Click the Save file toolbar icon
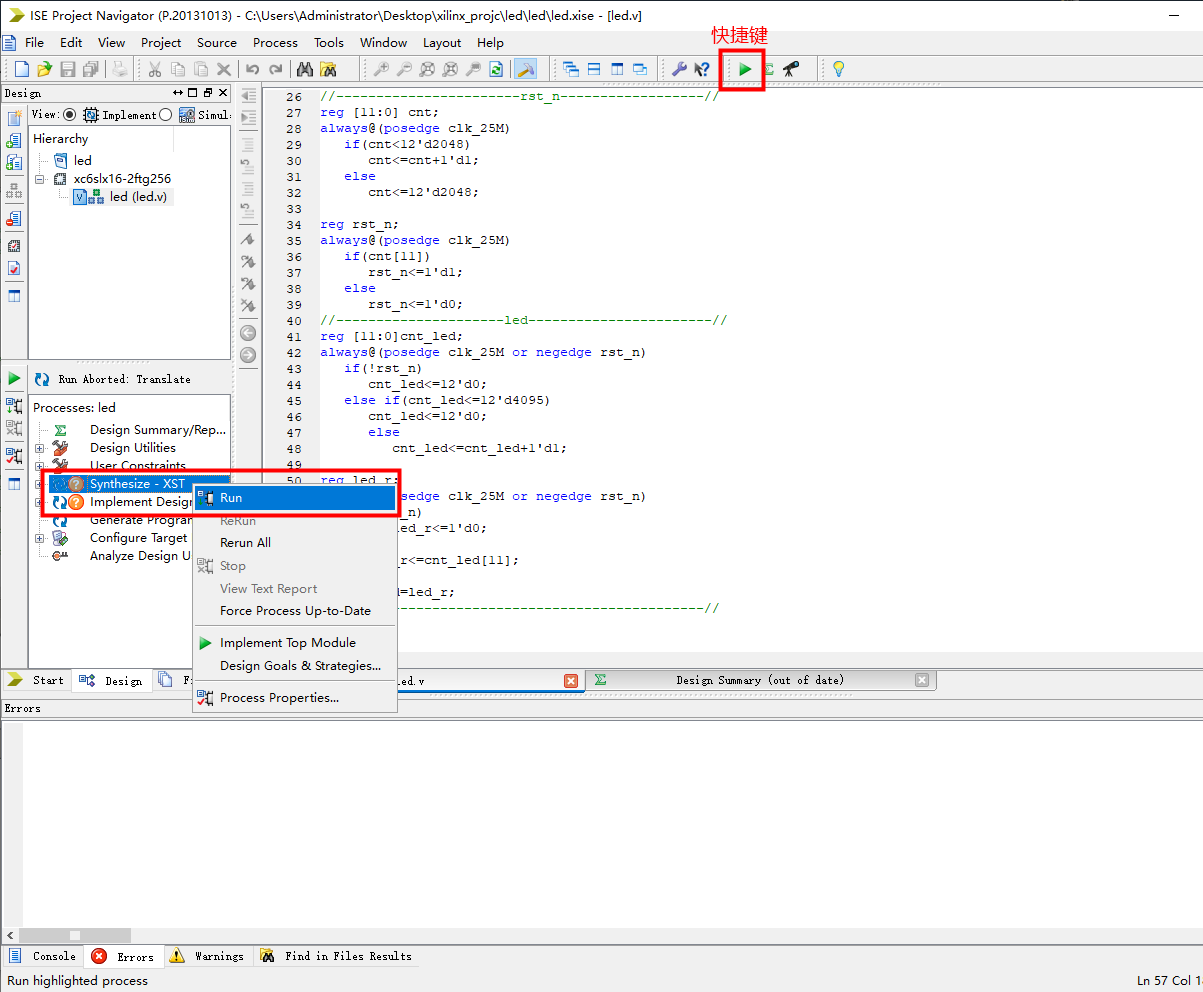Screen dimensions: 1203x992 [x=68, y=69]
